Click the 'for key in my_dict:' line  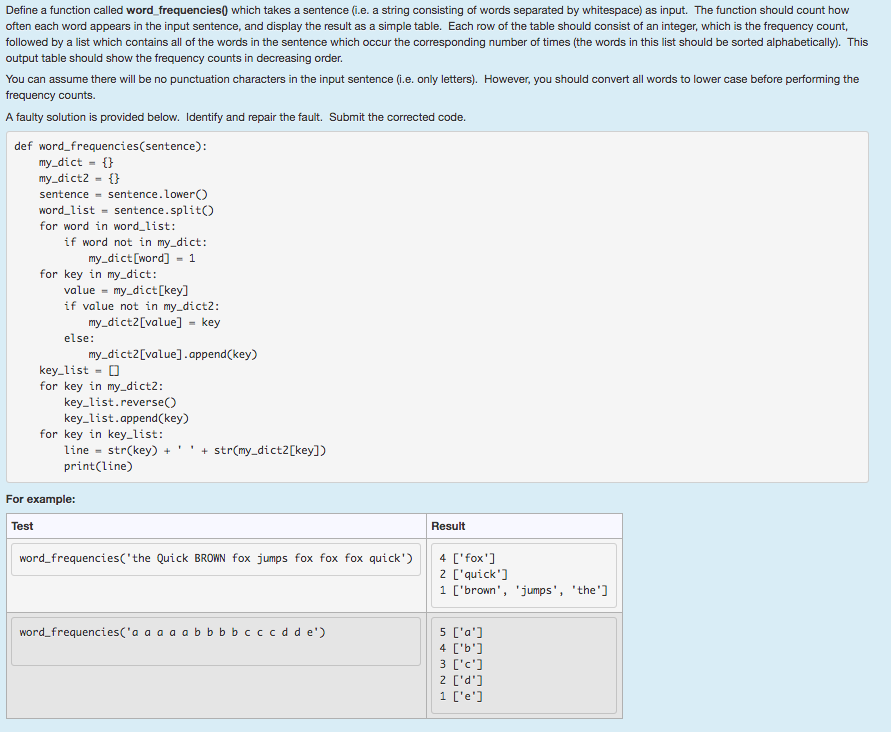tap(98, 274)
